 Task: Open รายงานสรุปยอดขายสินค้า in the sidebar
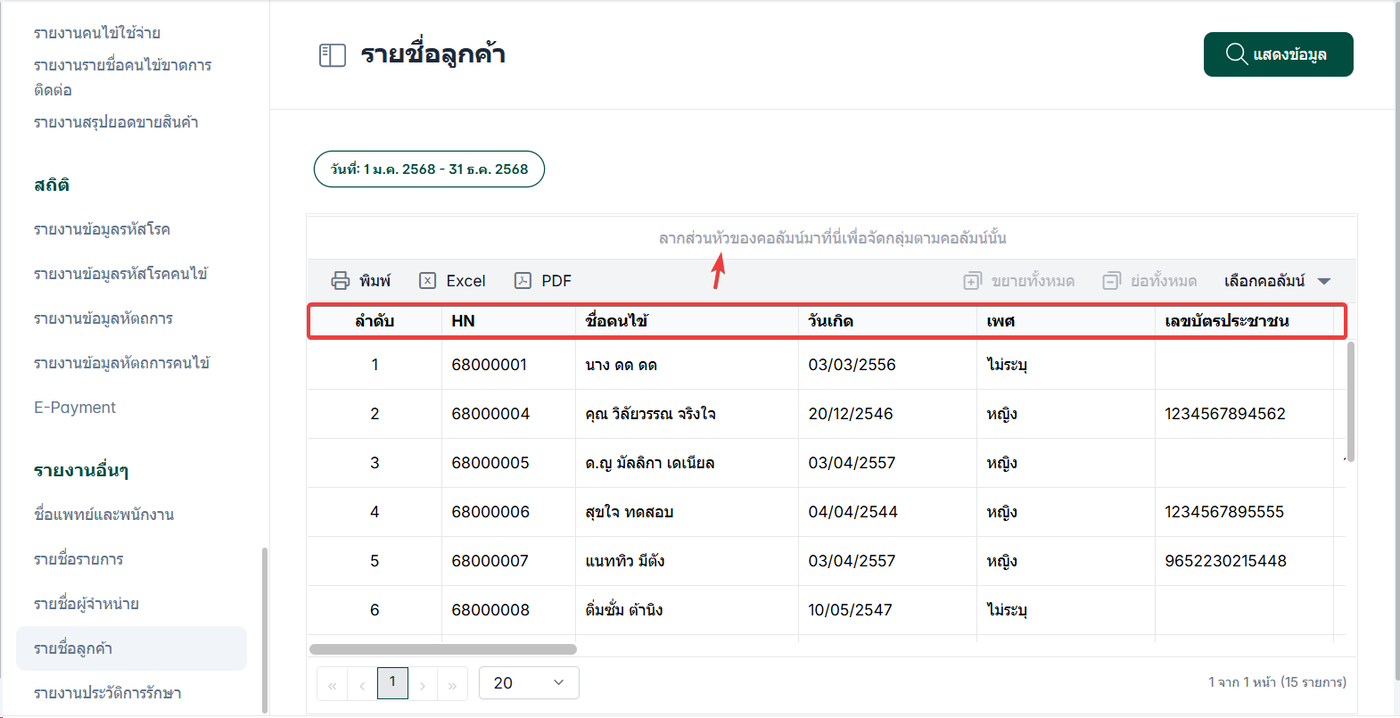pyautogui.click(x=116, y=122)
